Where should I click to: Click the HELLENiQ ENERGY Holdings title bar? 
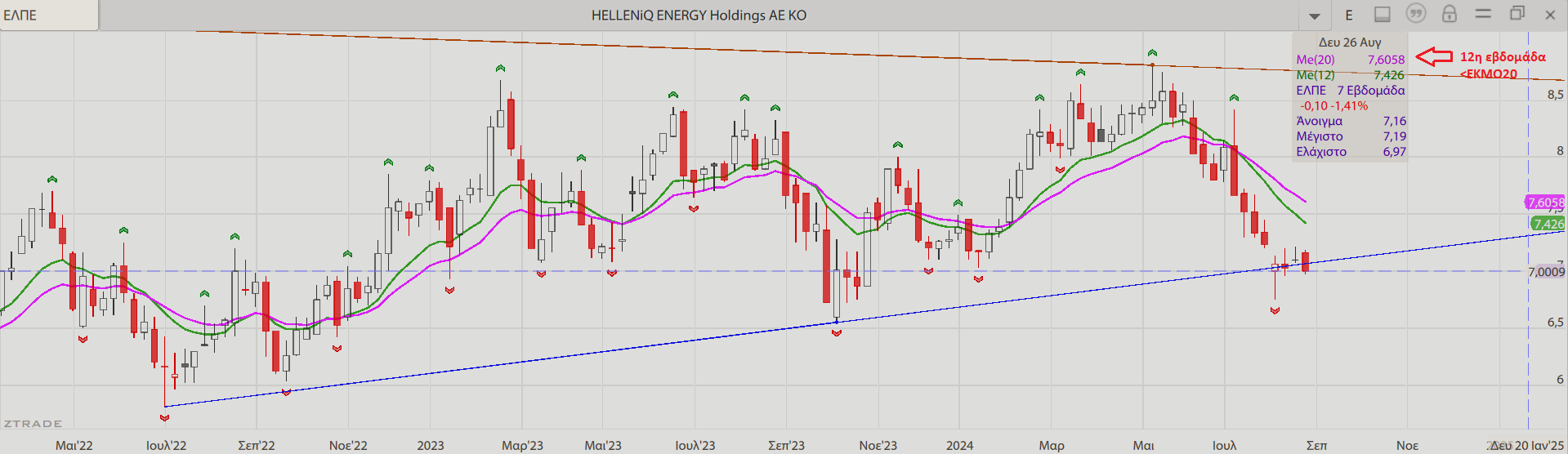pos(699,16)
